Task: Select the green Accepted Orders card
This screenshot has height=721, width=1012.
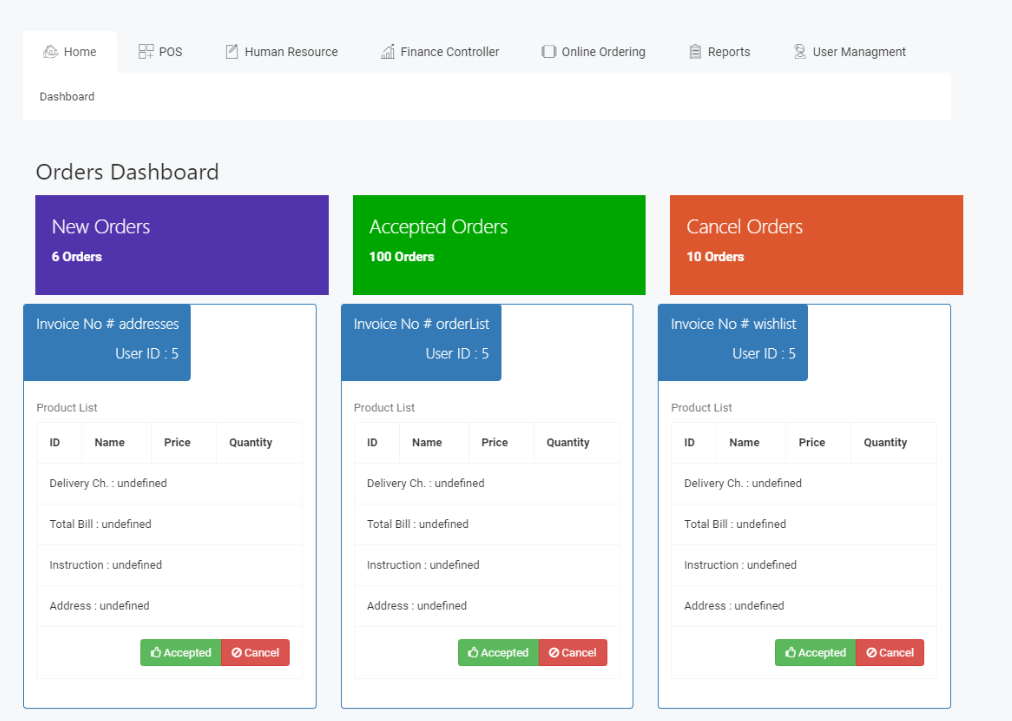Action: [499, 245]
